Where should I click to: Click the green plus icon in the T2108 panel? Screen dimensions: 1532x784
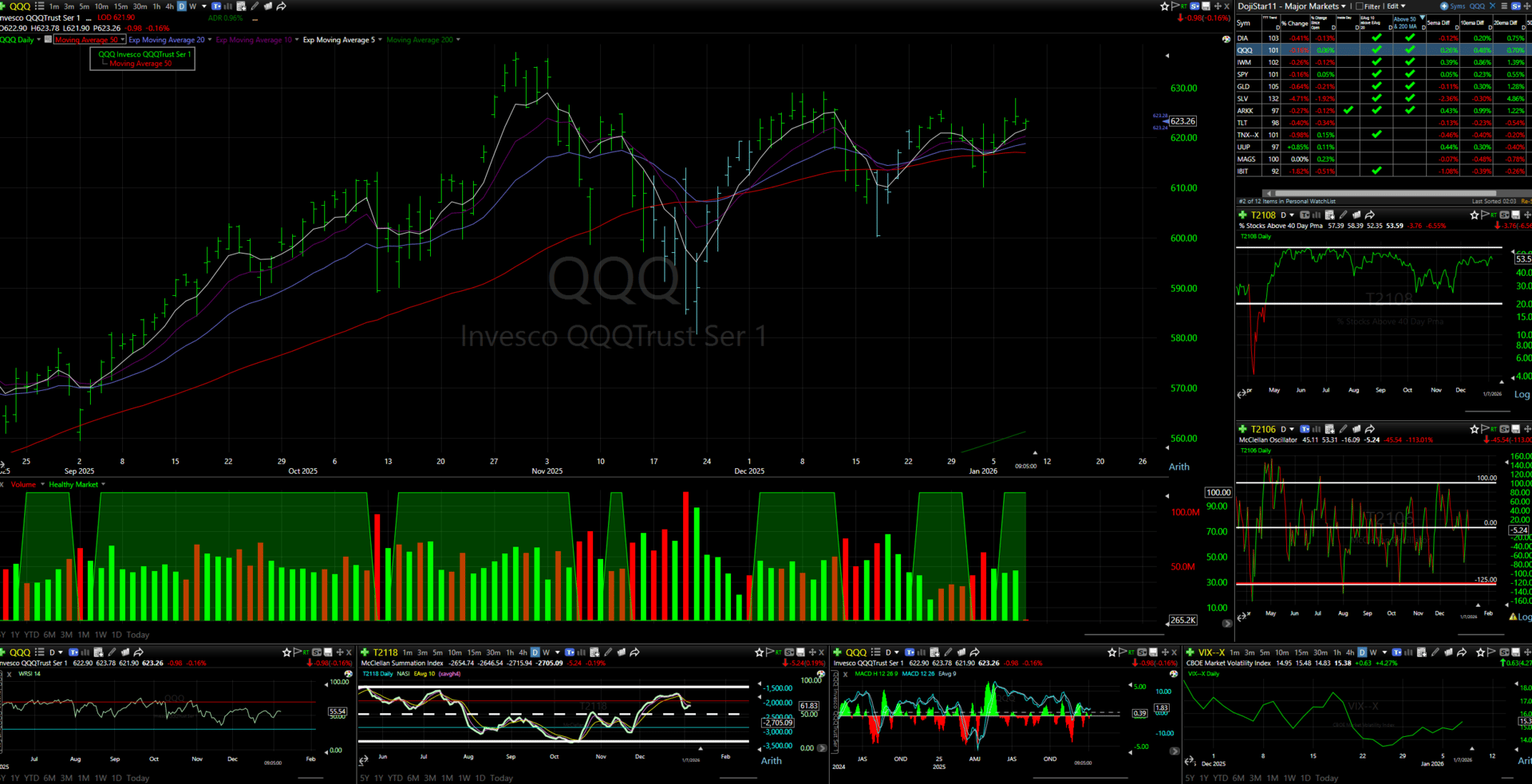coord(1242,215)
